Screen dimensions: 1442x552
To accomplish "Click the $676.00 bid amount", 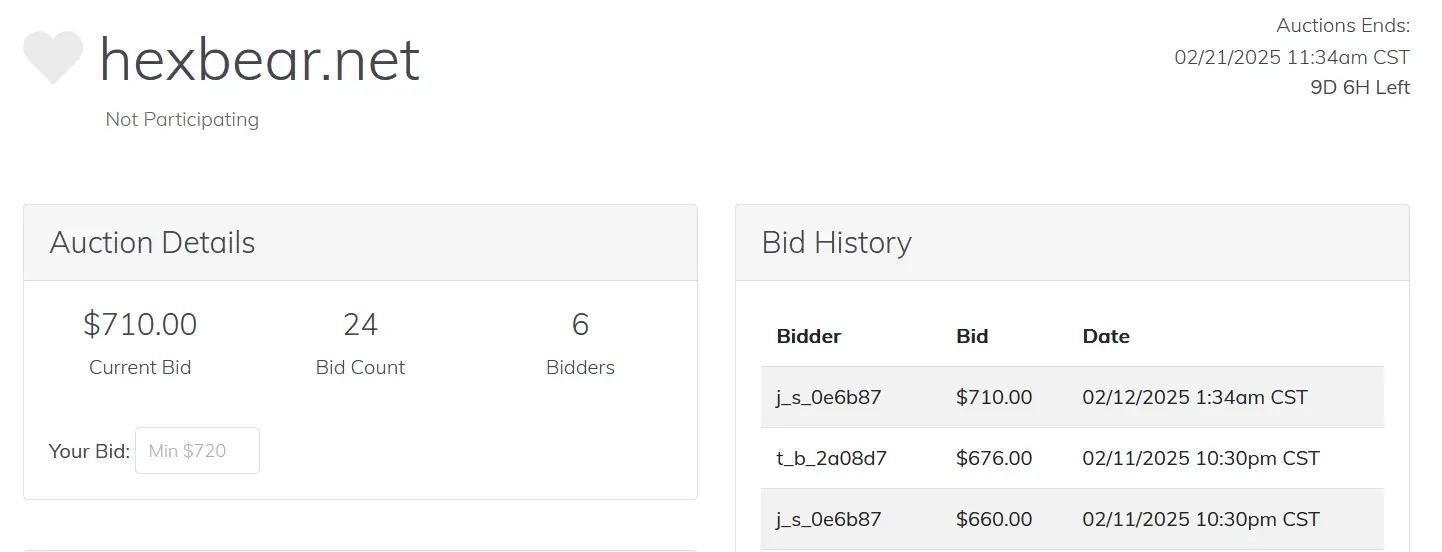I will 993,458.
